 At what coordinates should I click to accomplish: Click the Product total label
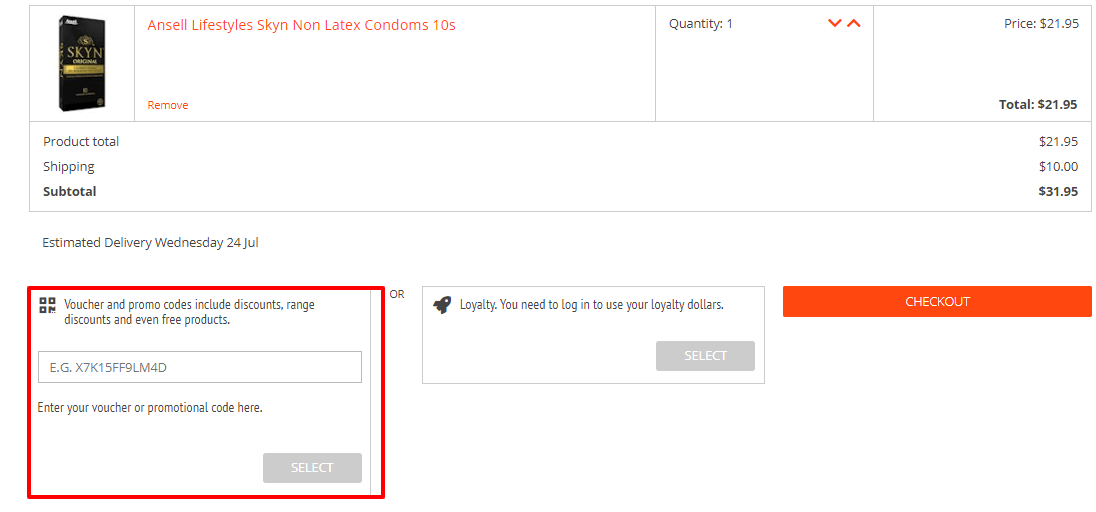81,141
